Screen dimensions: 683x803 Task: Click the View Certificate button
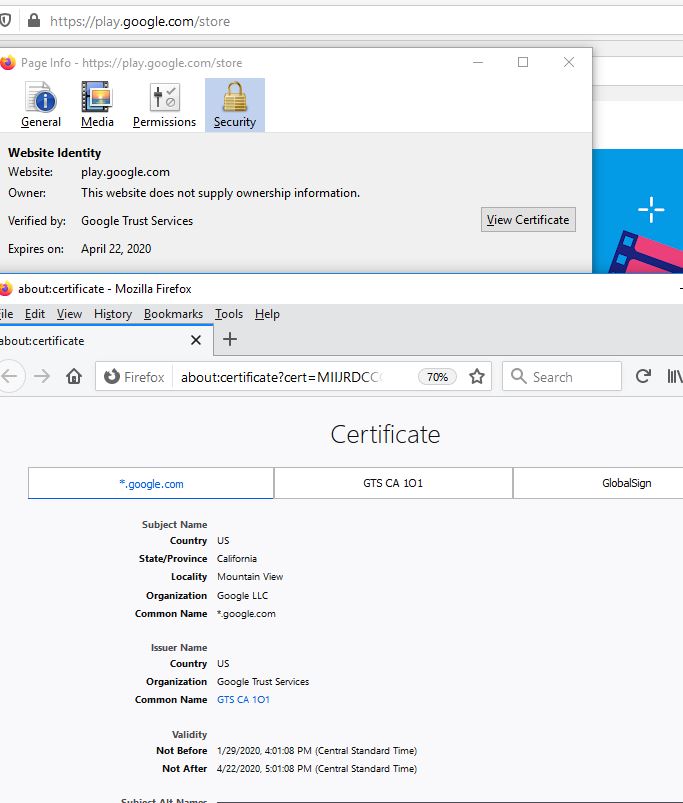[x=528, y=220]
